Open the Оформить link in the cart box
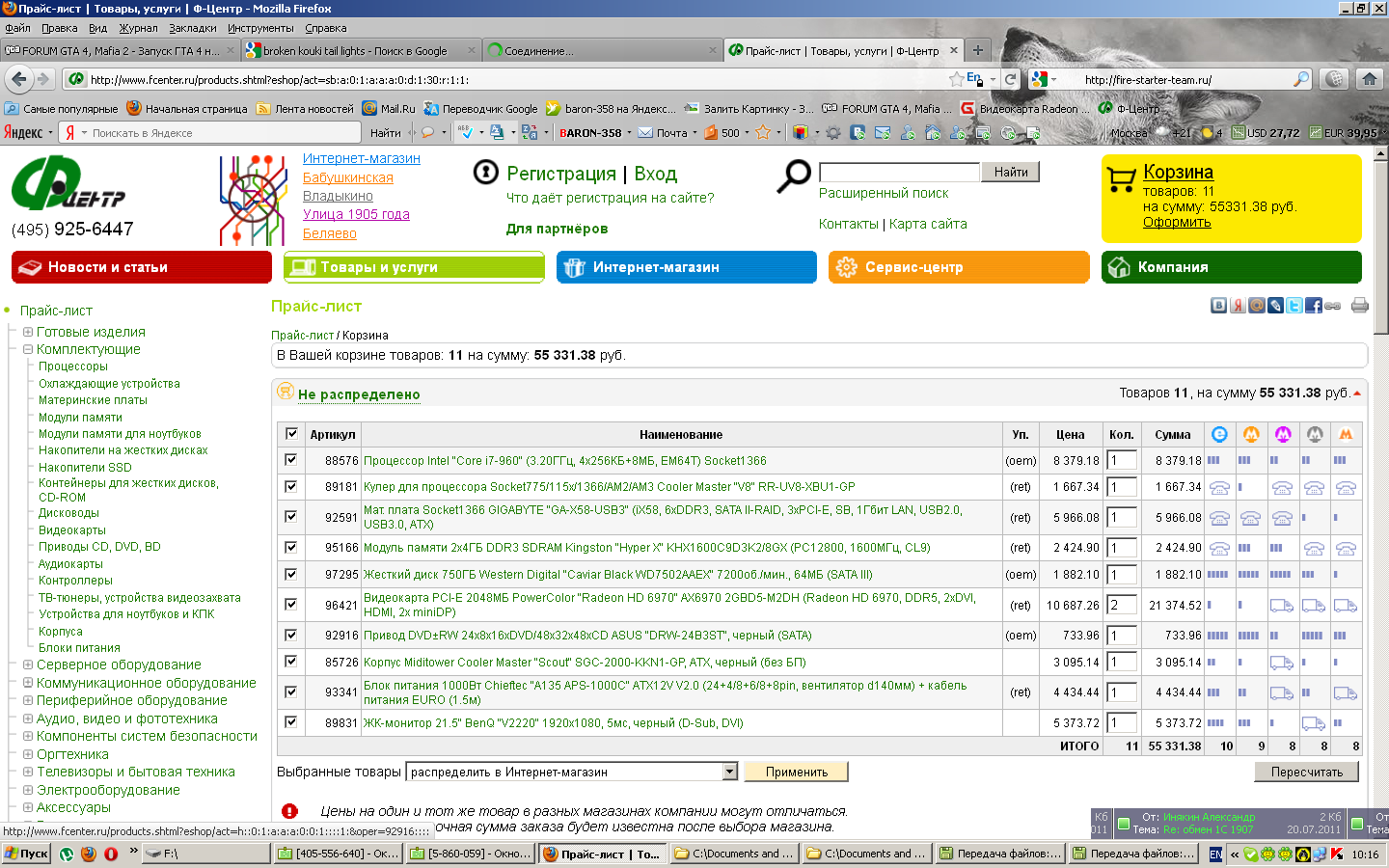The height and width of the screenshot is (868, 1389). click(x=1177, y=222)
